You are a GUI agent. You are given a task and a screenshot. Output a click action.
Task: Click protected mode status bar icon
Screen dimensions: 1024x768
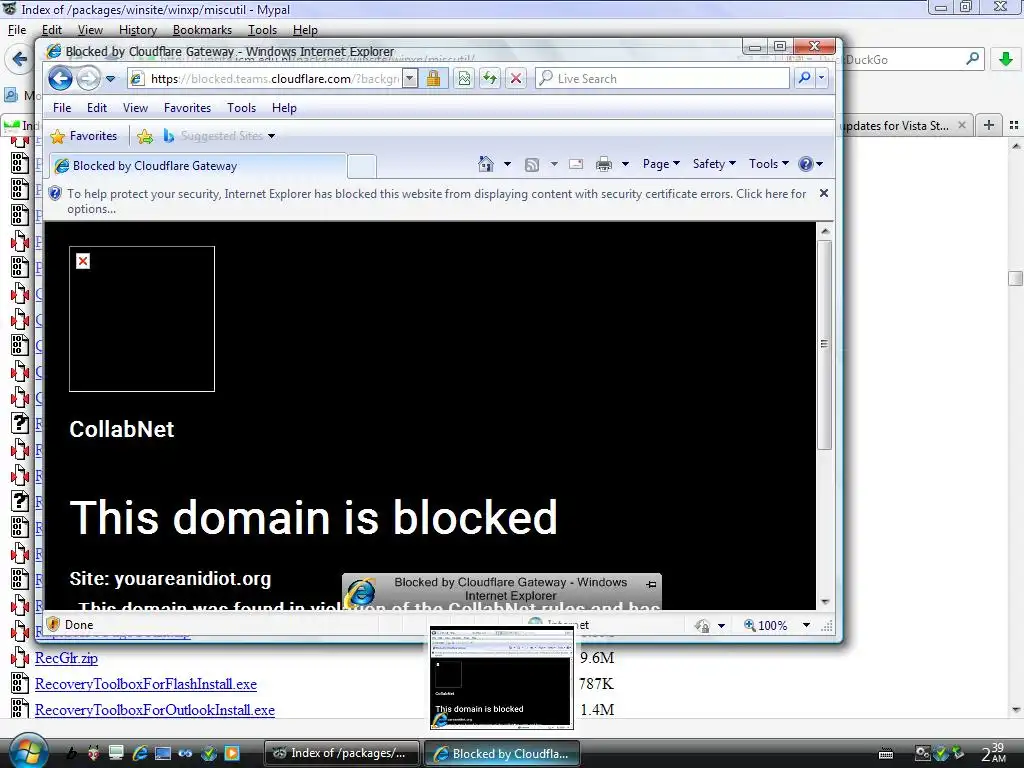702,626
